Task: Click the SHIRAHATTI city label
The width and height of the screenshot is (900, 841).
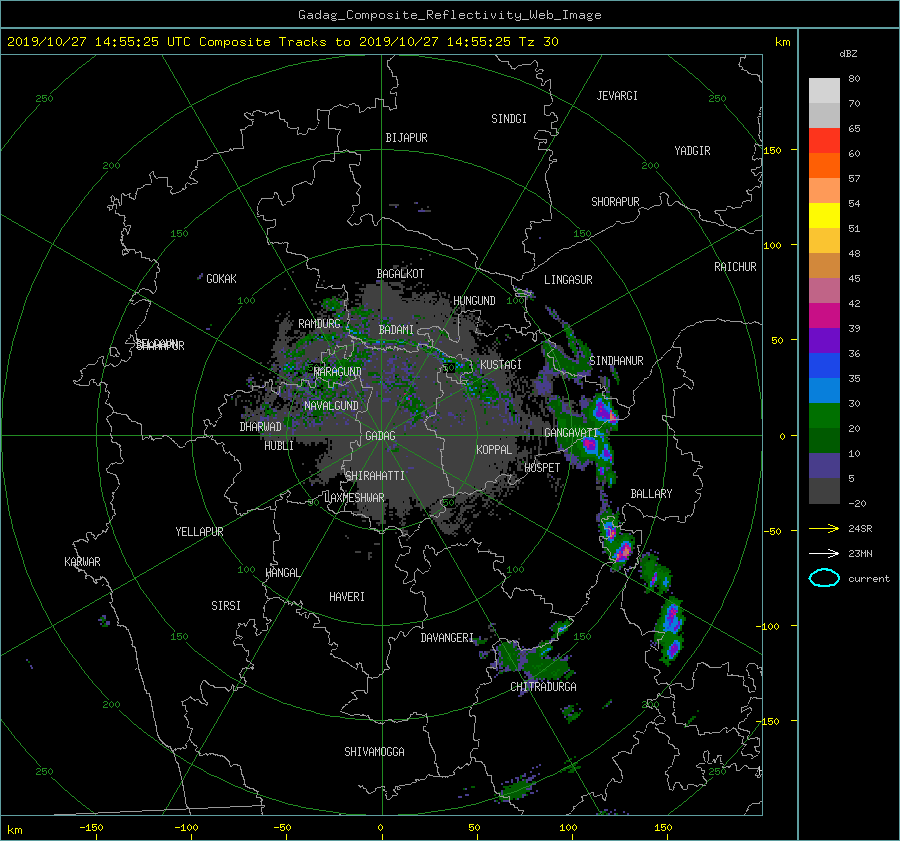Action: pyautogui.click(x=375, y=476)
